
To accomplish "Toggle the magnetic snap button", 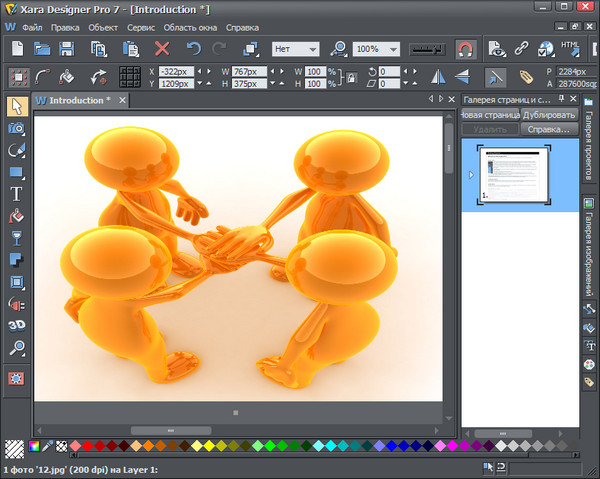I will point(465,48).
